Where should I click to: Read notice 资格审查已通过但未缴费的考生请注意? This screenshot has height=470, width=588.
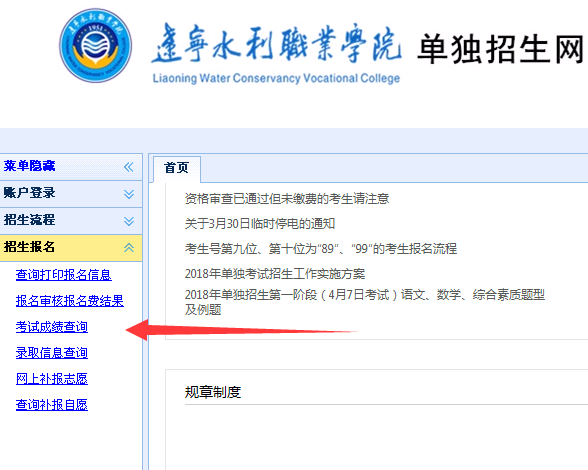287,198
